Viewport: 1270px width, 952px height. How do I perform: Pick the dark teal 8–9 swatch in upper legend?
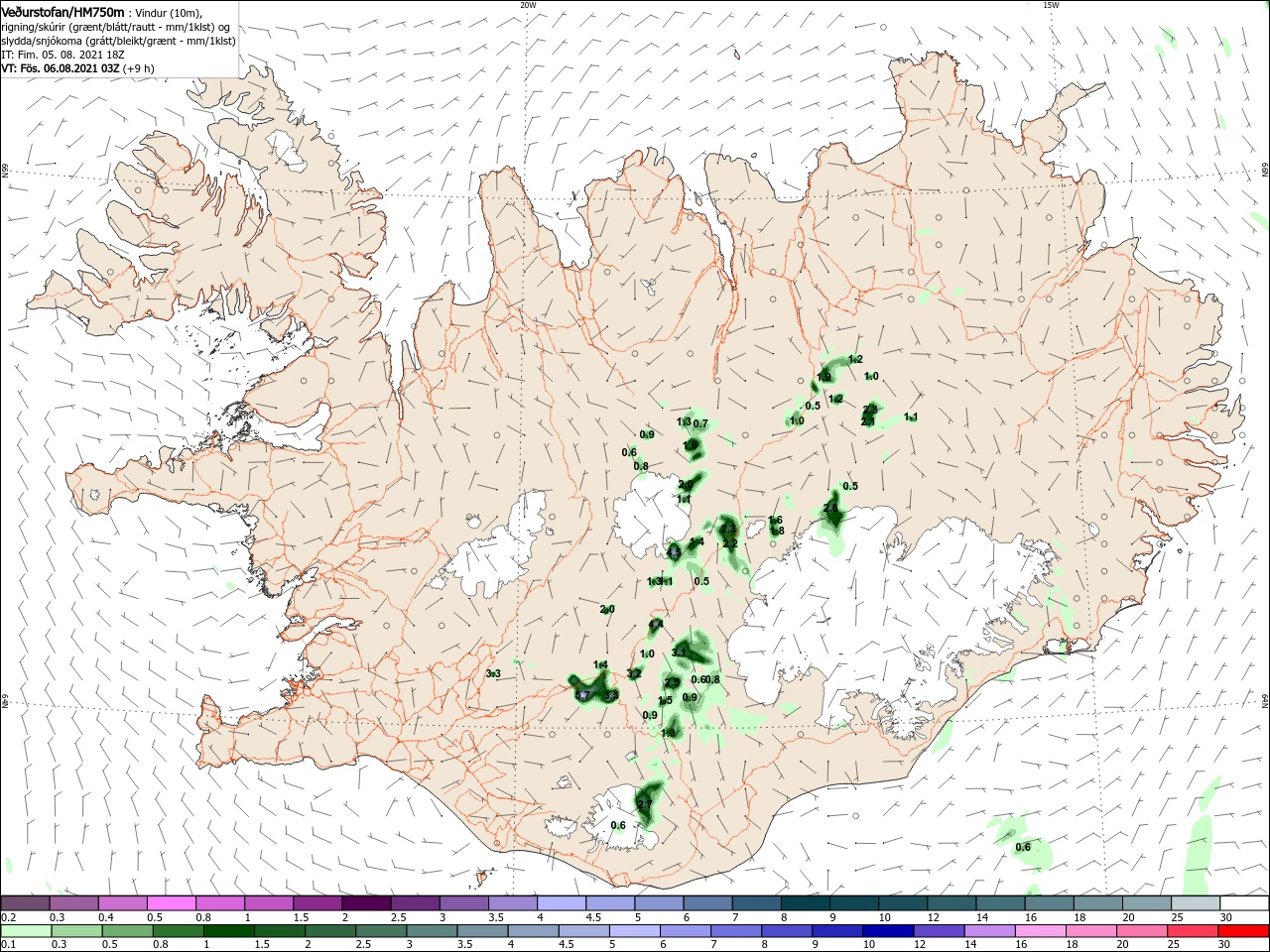click(804, 903)
